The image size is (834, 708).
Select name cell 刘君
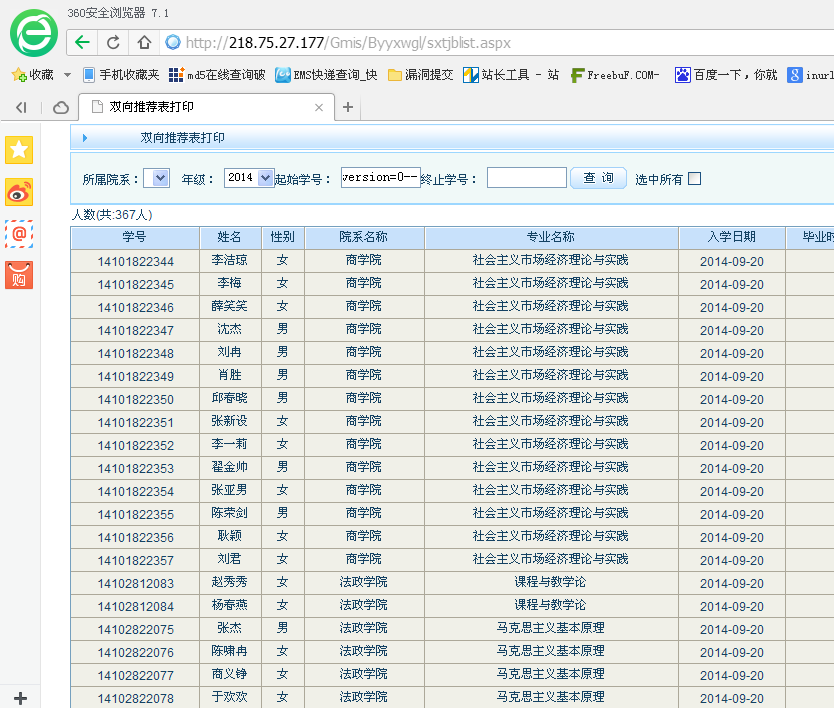point(230,559)
